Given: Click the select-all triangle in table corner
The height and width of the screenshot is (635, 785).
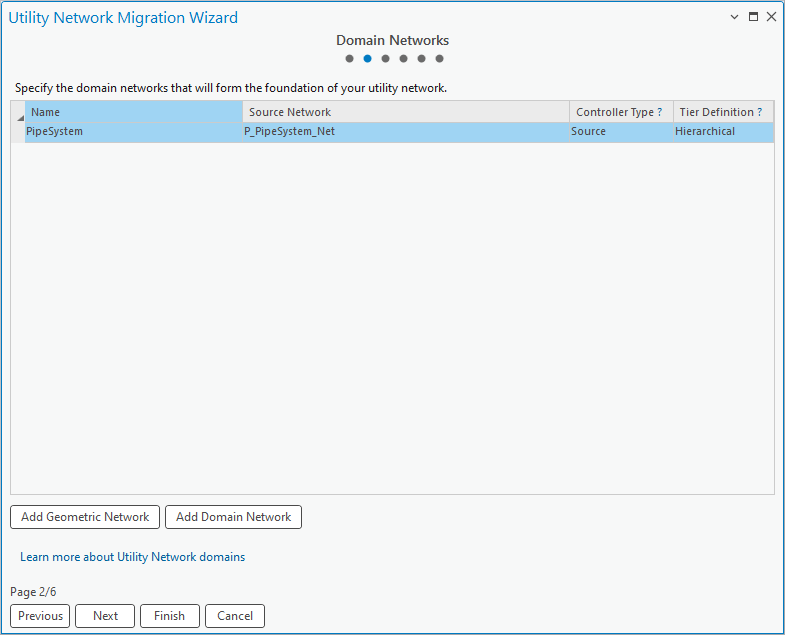Looking at the screenshot, I should 20,117.
